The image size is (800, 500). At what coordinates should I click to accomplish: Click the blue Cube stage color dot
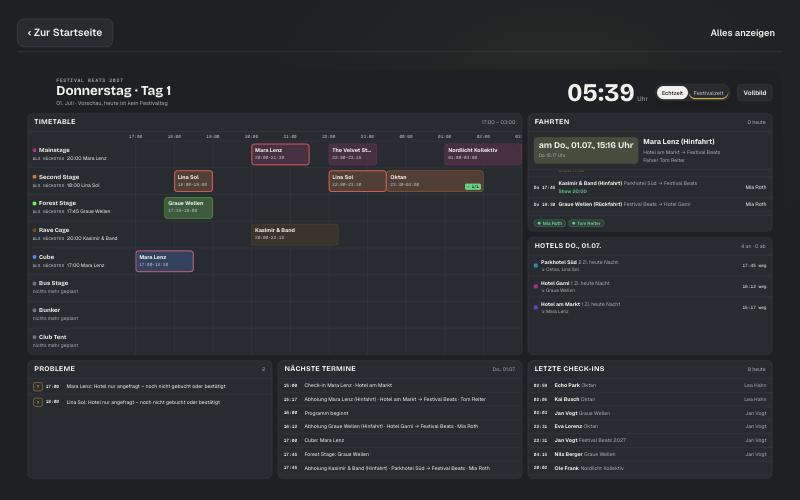[35, 257]
